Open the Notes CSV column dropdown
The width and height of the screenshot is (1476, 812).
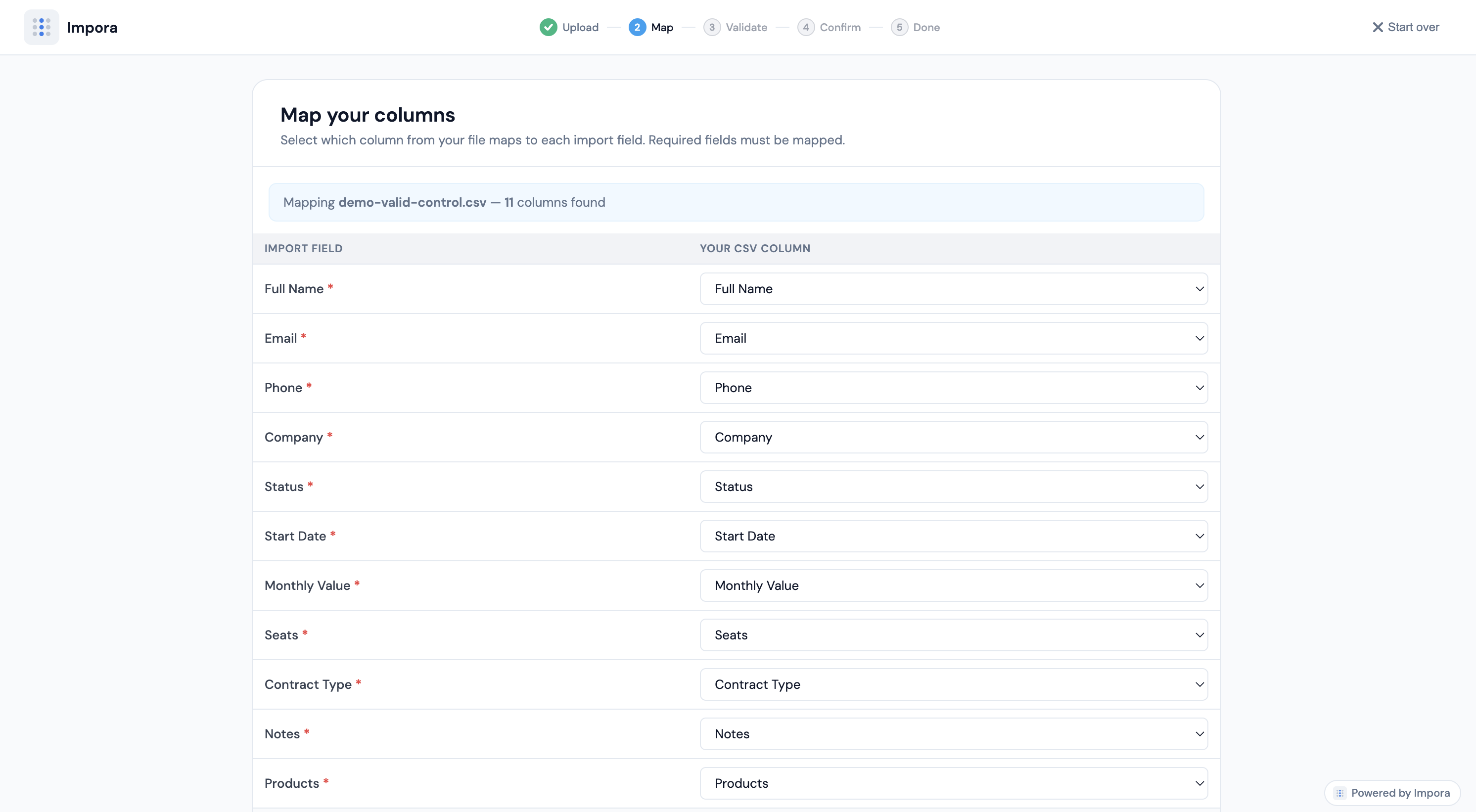954,734
